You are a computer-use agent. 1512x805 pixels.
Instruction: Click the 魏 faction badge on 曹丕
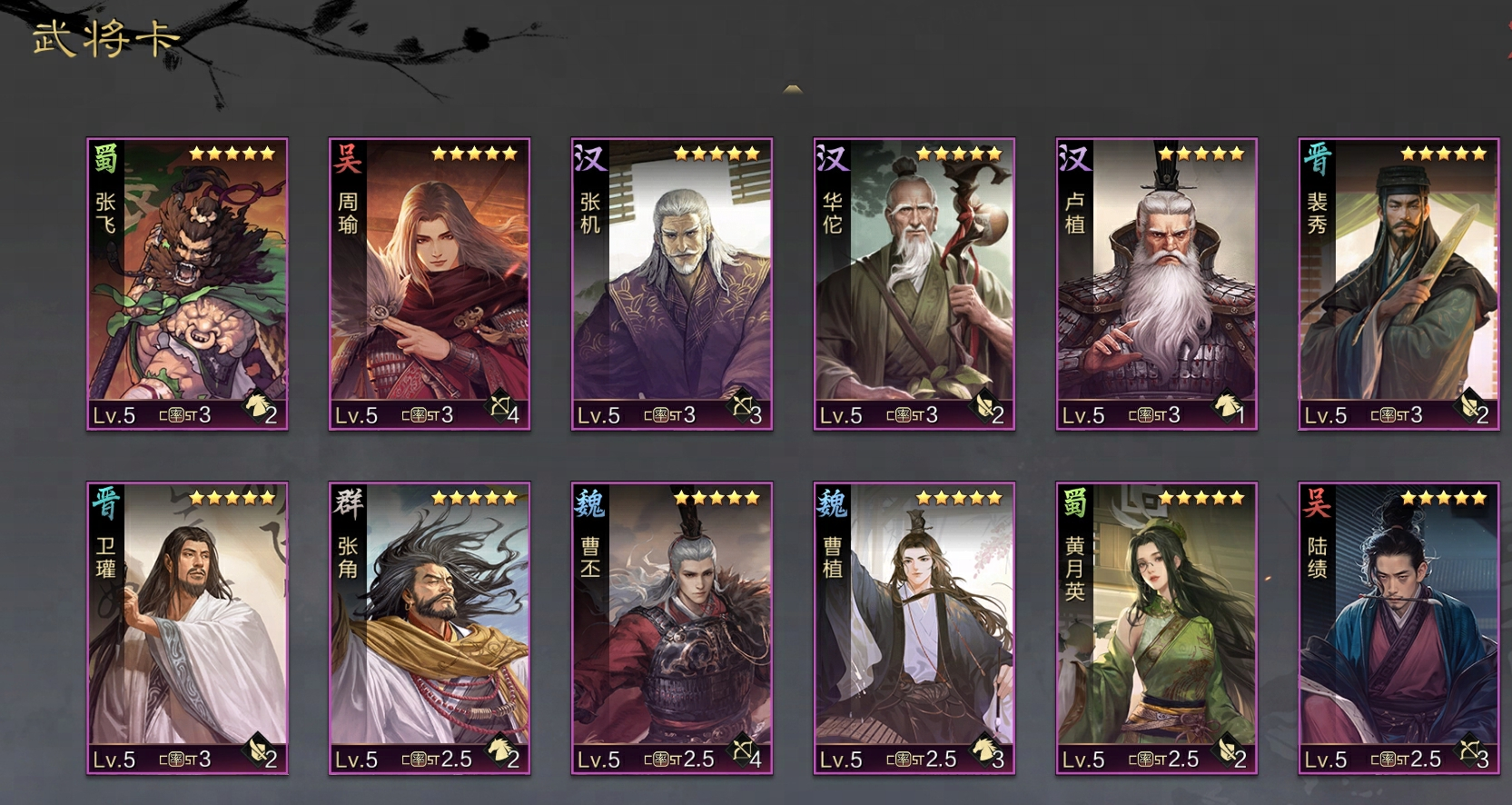click(x=590, y=502)
